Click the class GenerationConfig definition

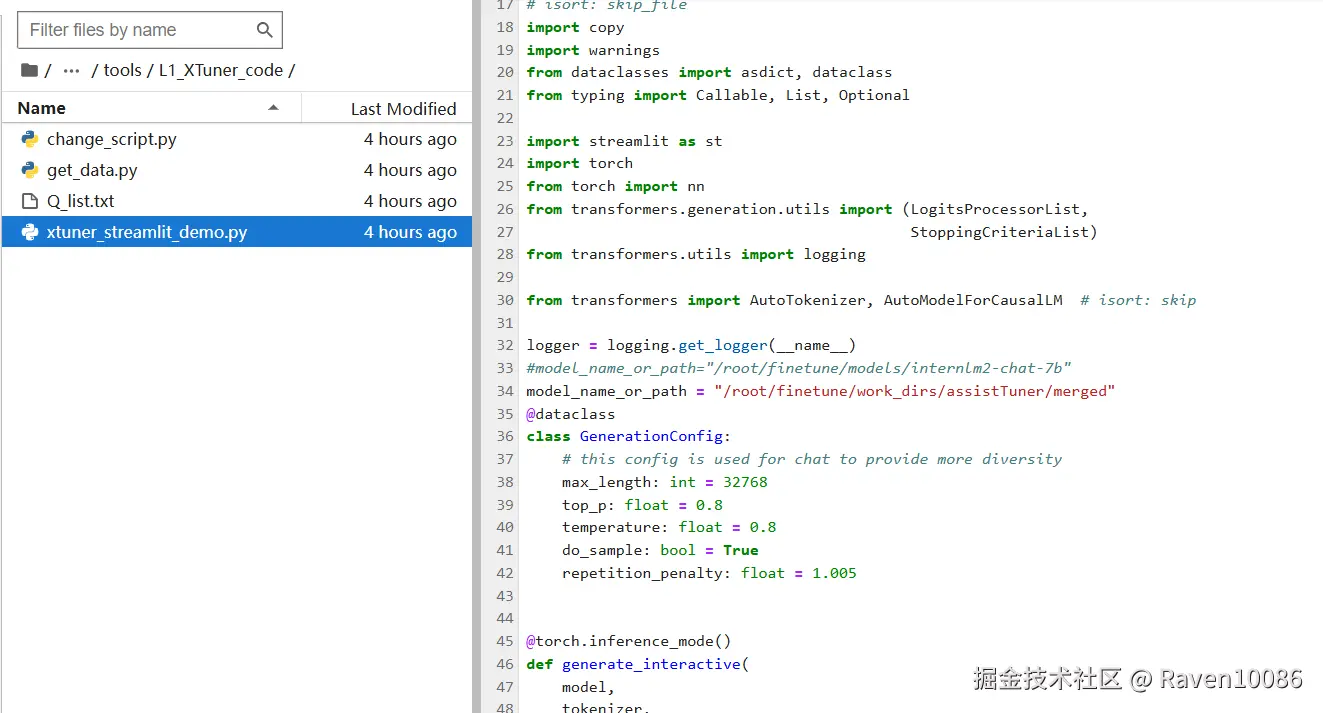629,436
